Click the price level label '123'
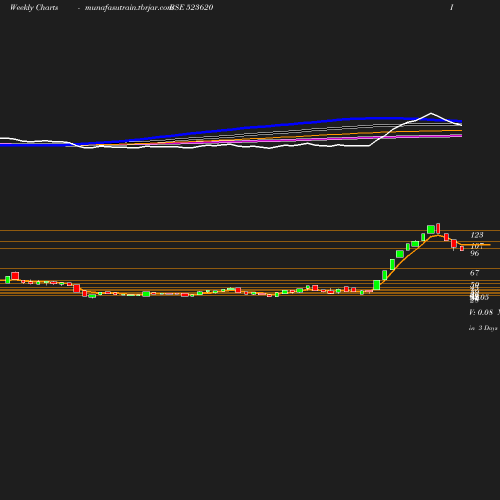 (x=477, y=235)
